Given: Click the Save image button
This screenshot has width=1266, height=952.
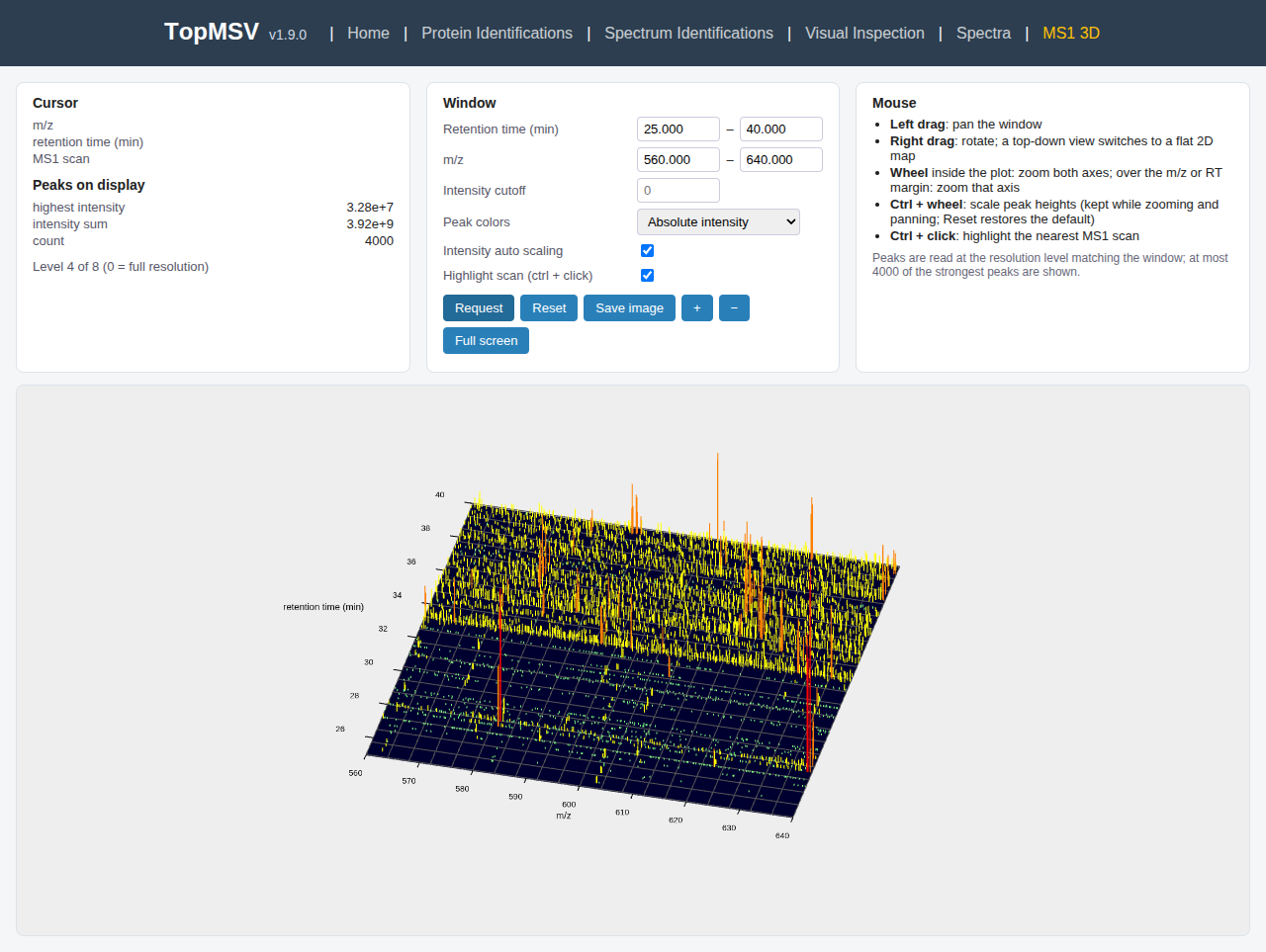Looking at the screenshot, I should pos(629,308).
